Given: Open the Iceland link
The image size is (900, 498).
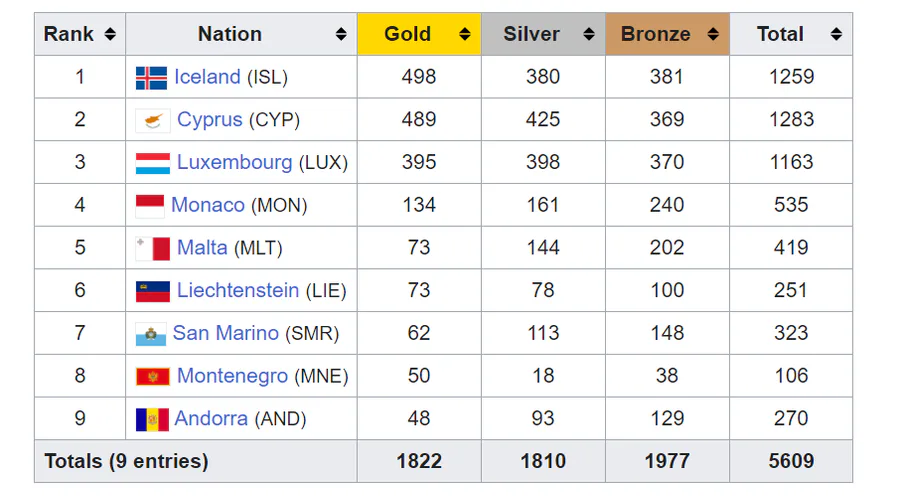Looking at the screenshot, I should 207,77.
